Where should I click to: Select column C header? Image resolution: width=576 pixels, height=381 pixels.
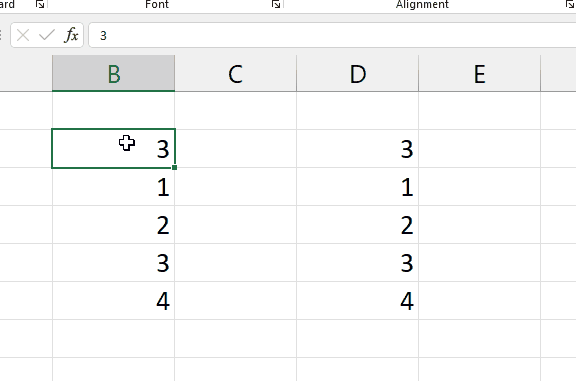tap(235, 73)
